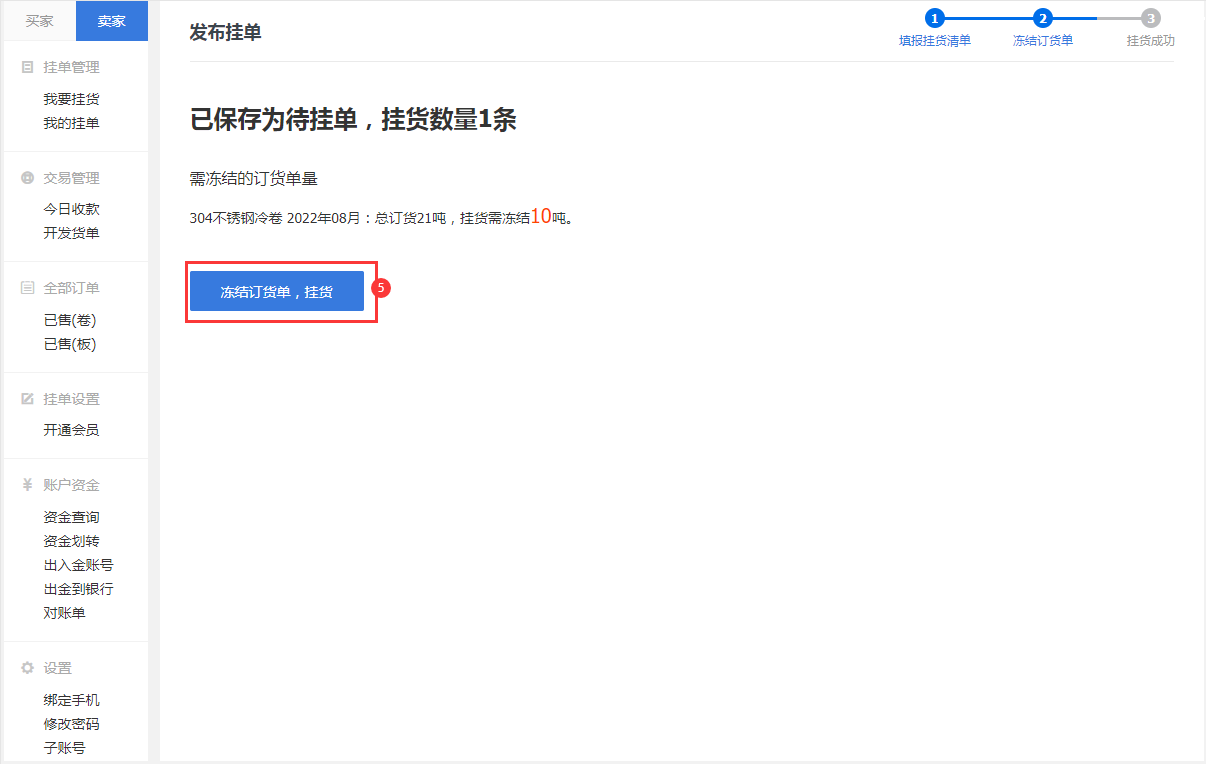The image size is (1206, 764).
Task: Click the 挂单设置 section edit icon
Action: pyautogui.click(x=28, y=399)
